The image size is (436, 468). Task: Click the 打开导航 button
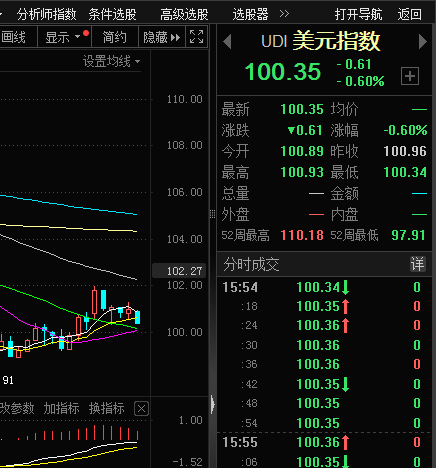coord(359,14)
